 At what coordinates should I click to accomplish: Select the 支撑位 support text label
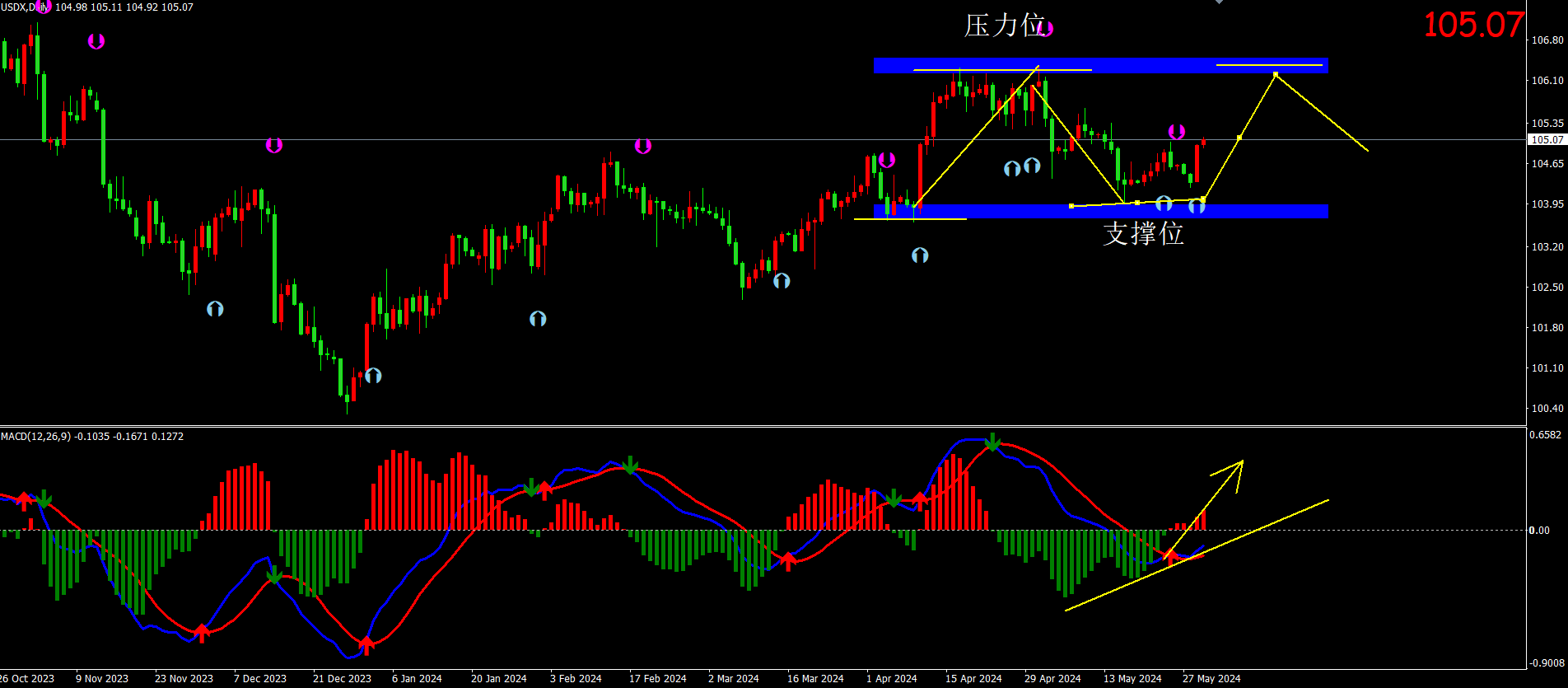(1143, 234)
